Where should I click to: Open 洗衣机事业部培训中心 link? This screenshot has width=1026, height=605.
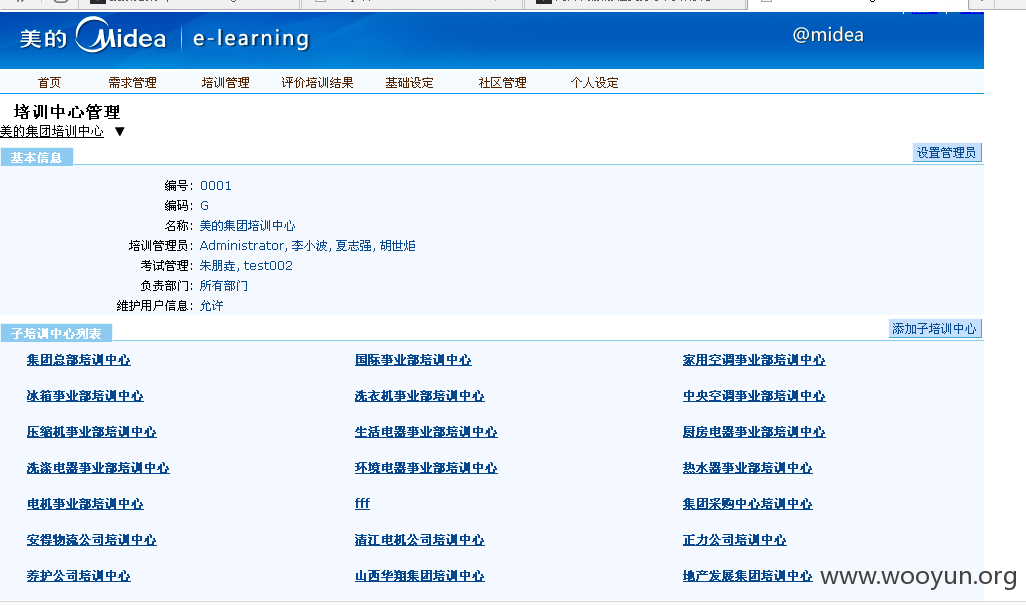pyautogui.click(x=419, y=396)
